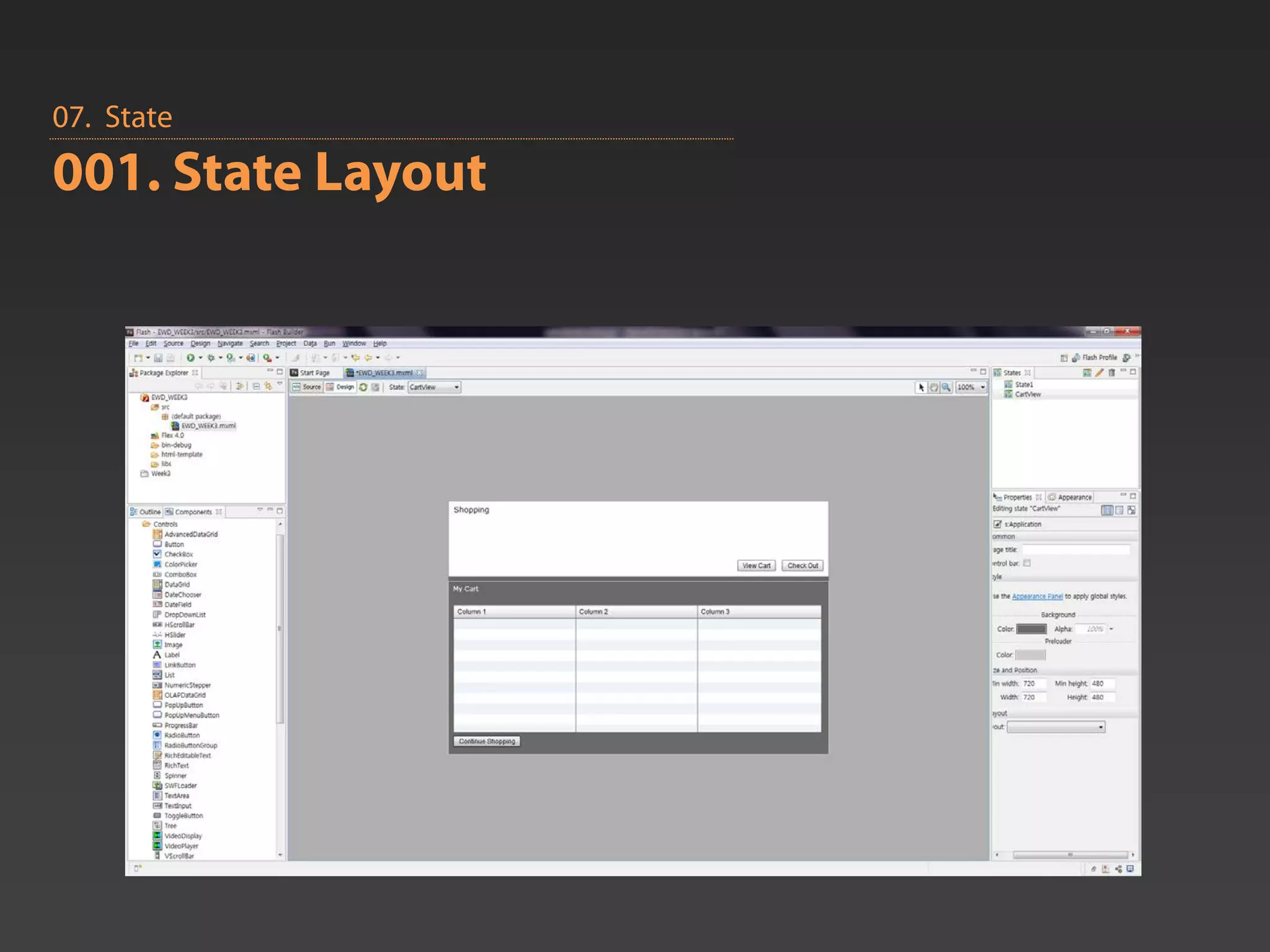Open the Window menu

(354, 343)
